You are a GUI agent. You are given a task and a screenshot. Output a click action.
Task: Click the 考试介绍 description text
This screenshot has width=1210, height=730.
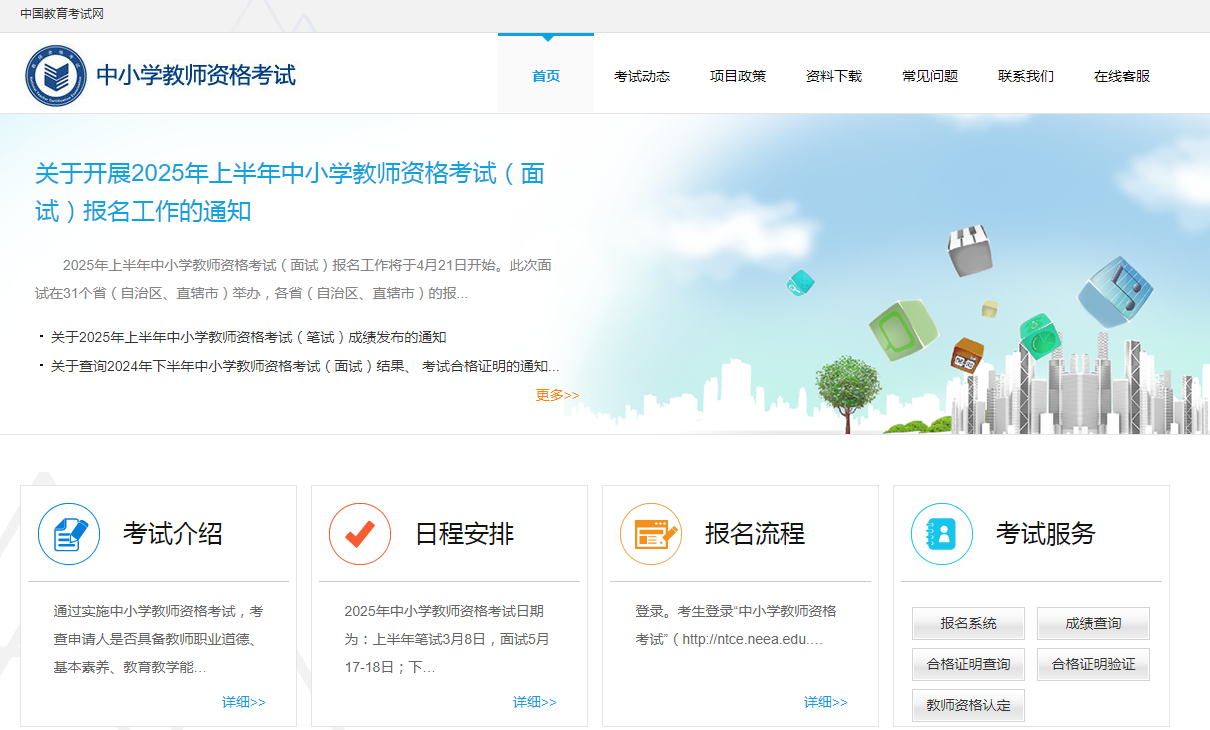158,639
